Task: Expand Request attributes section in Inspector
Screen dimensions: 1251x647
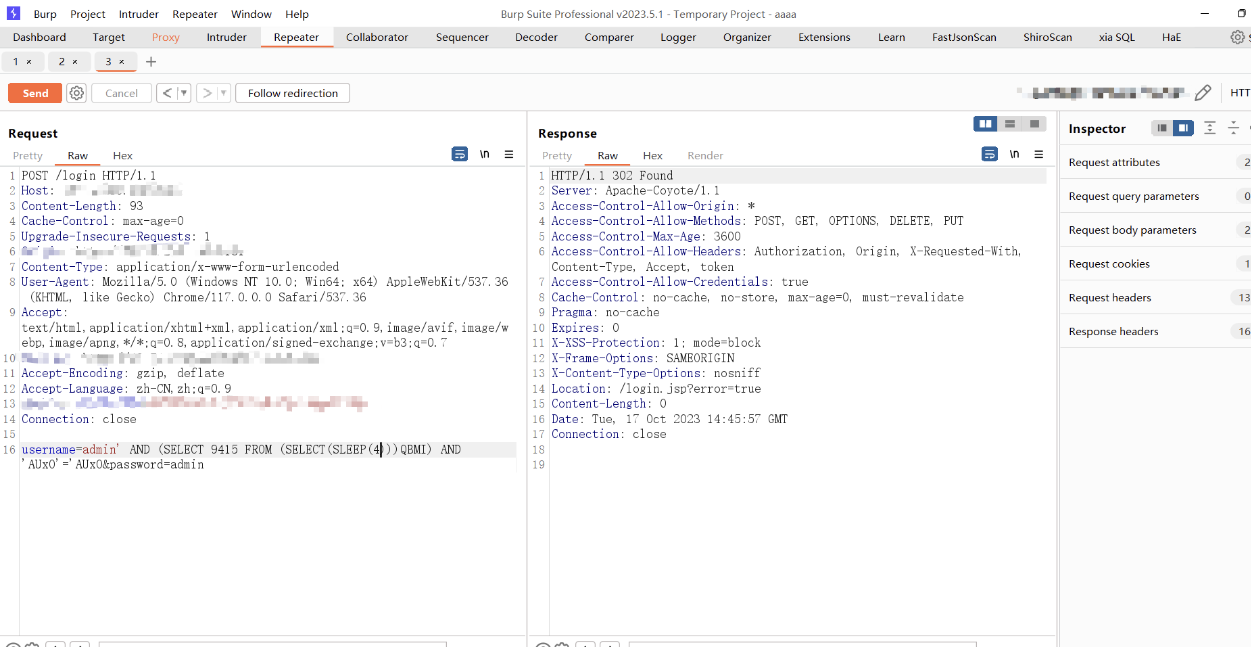Action: (1155, 162)
